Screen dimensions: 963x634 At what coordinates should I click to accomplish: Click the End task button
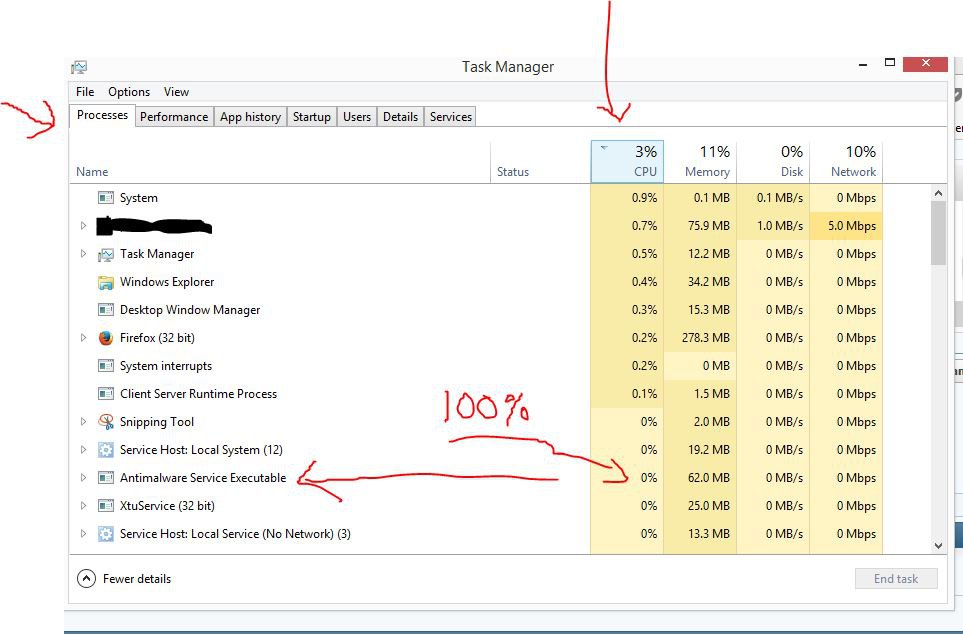tap(896, 579)
